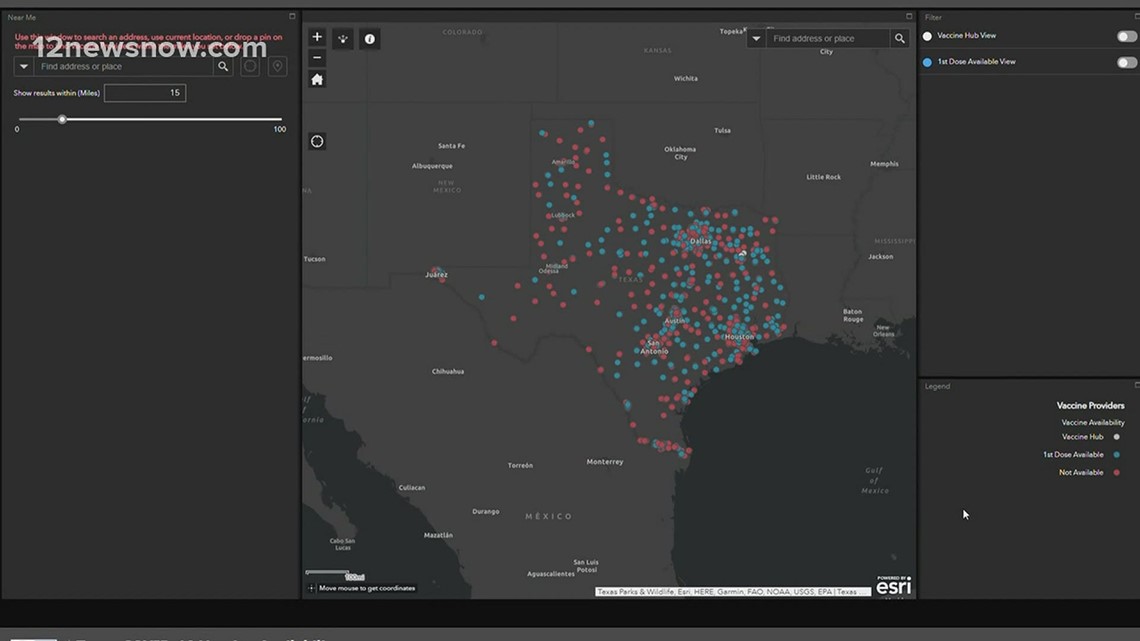Click the Oklahoma City map label
The width and height of the screenshot is (1140, 641).
pos(680,153)
